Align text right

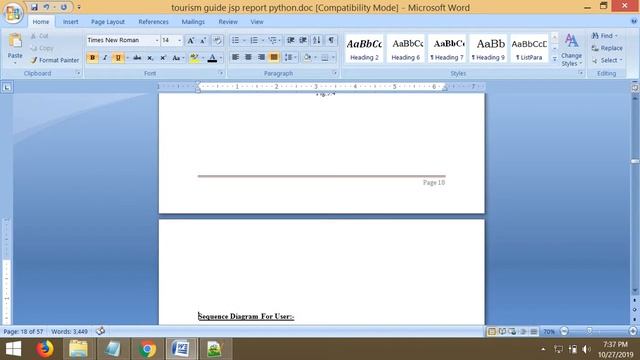(261, 58)
